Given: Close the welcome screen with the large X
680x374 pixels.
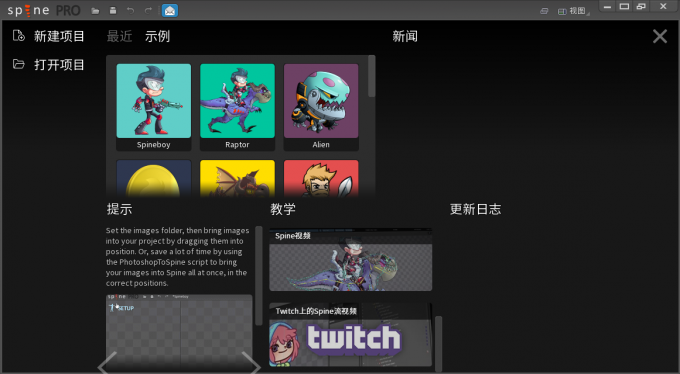Looking at the screenshot, I should (x=660, y=36).
